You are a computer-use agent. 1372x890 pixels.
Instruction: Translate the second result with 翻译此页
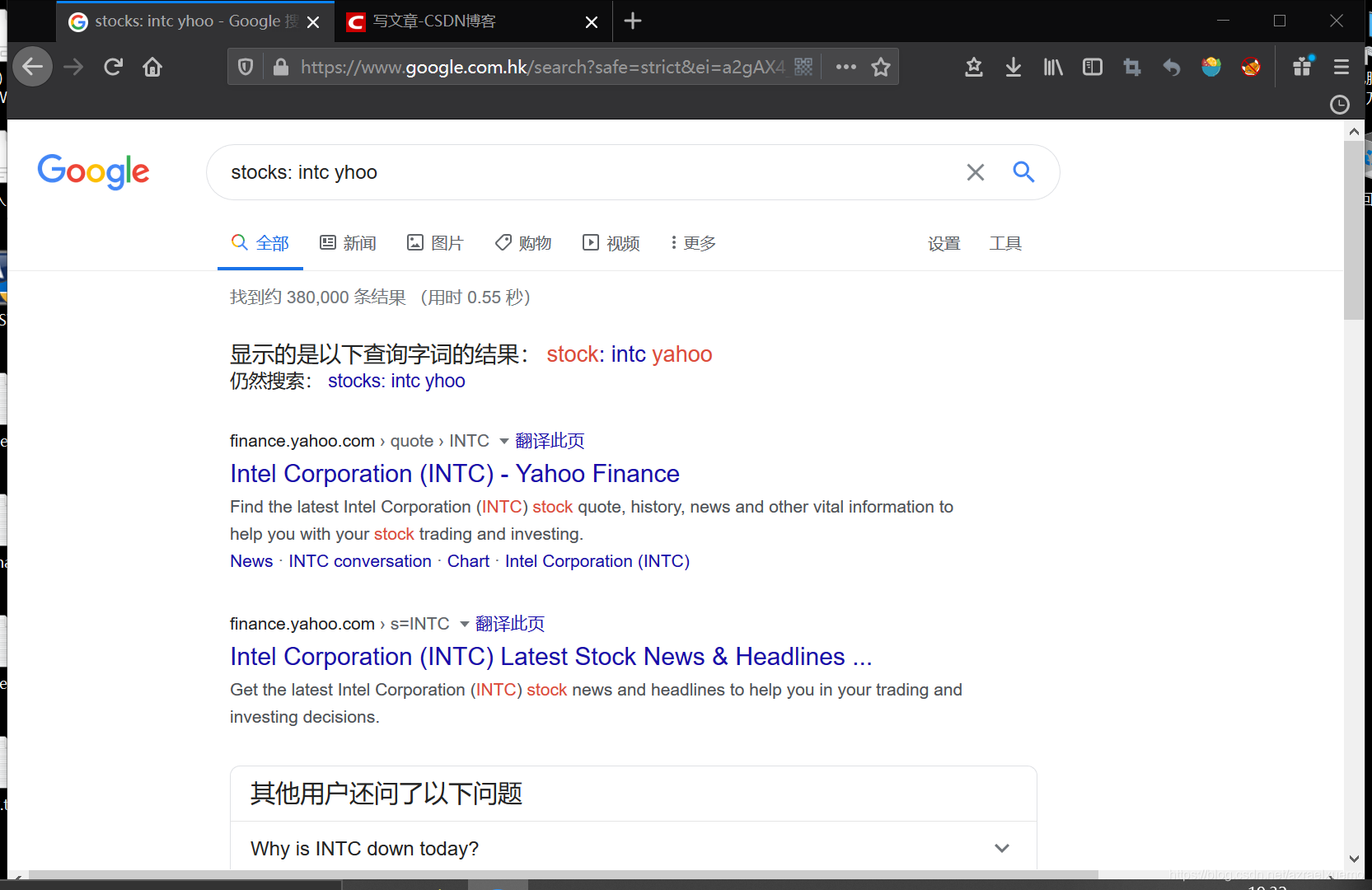[x=510, y=624]
